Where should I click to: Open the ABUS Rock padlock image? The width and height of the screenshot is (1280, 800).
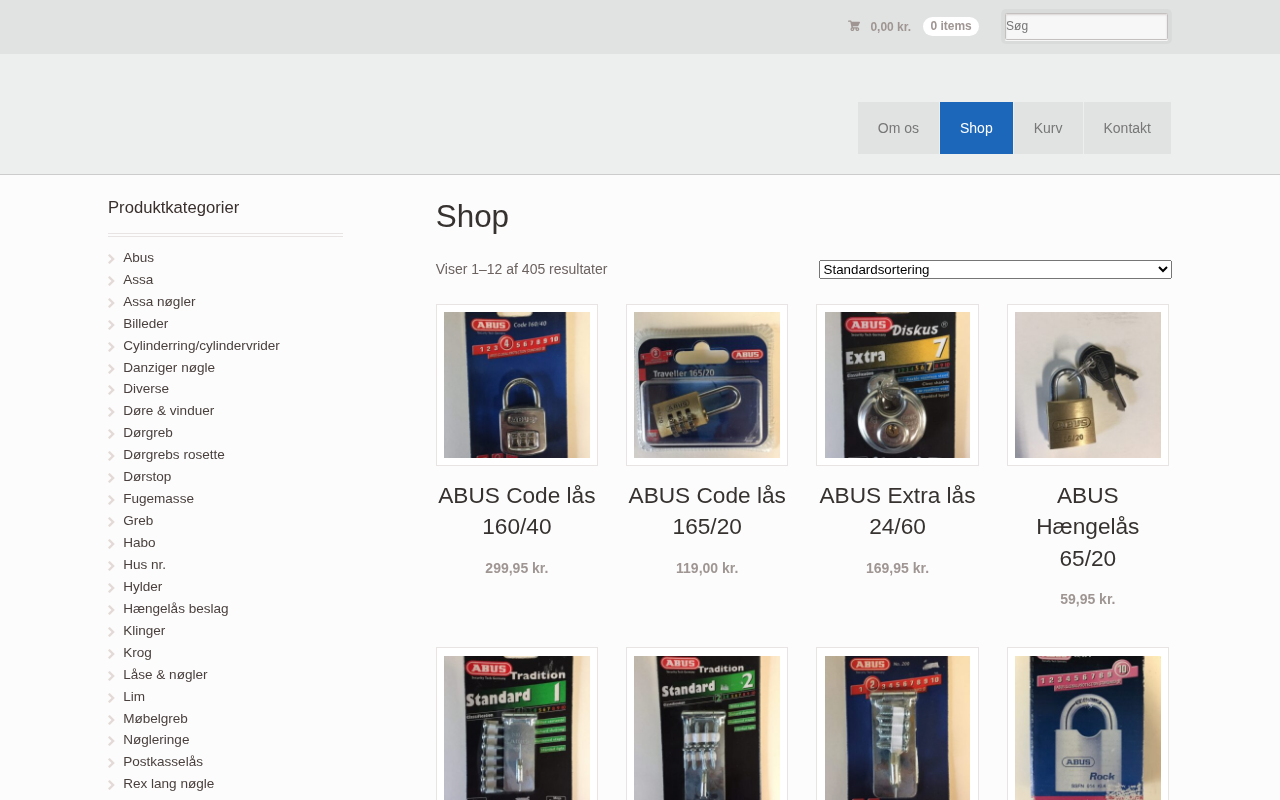(1088, 724)
